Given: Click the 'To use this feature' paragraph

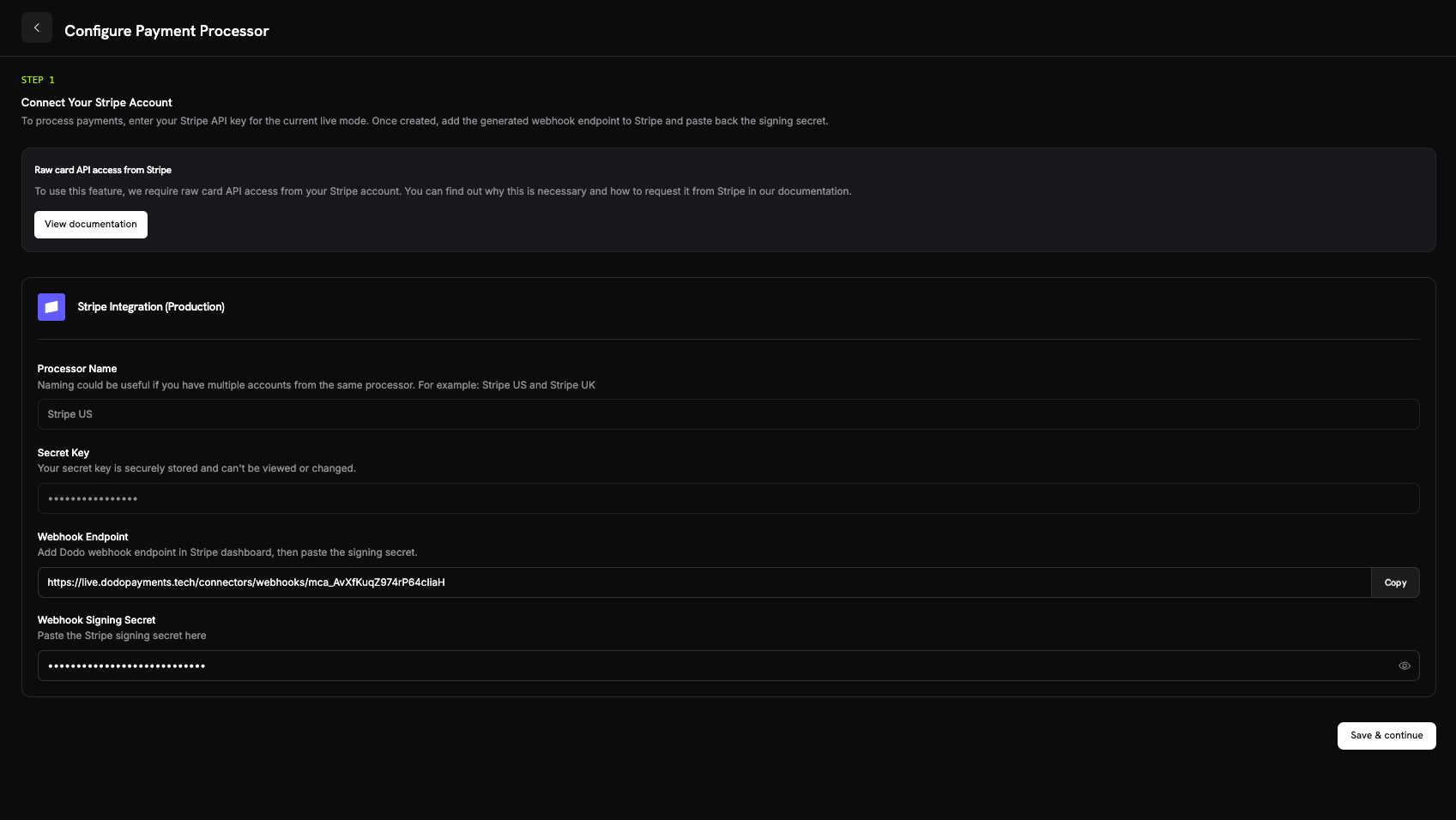Looking at the screenshot, I should (443, 191).
